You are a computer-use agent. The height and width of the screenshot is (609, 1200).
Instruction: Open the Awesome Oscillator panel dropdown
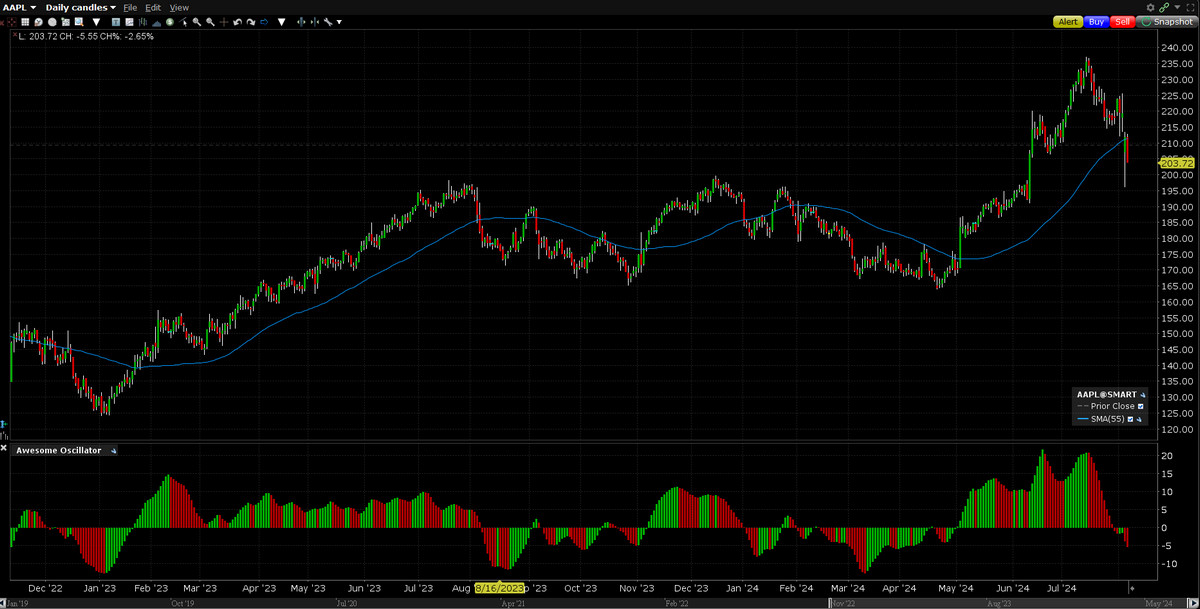pos(112,450)
